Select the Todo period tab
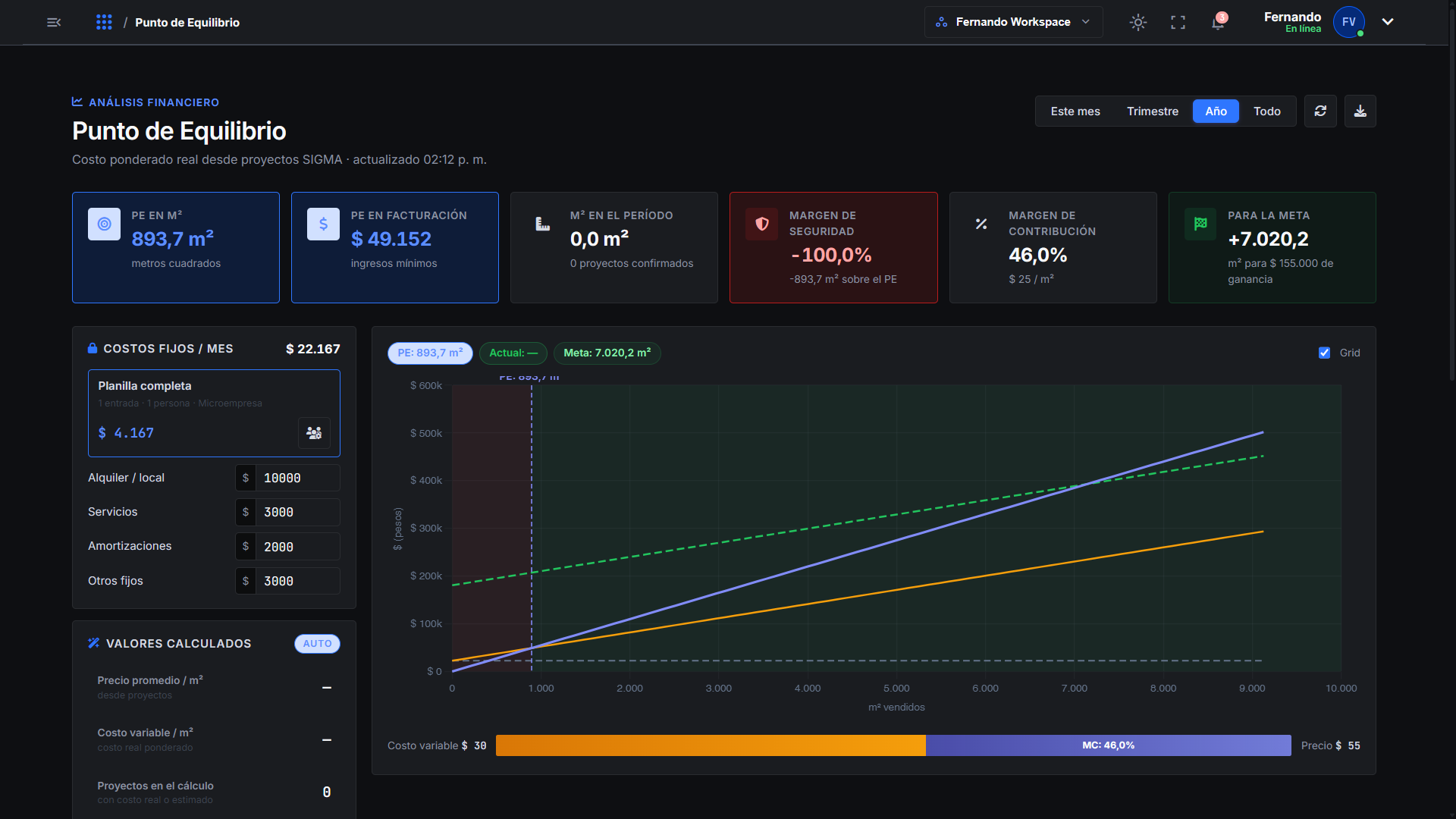The image size is (1456, 819). [1267, 111]
